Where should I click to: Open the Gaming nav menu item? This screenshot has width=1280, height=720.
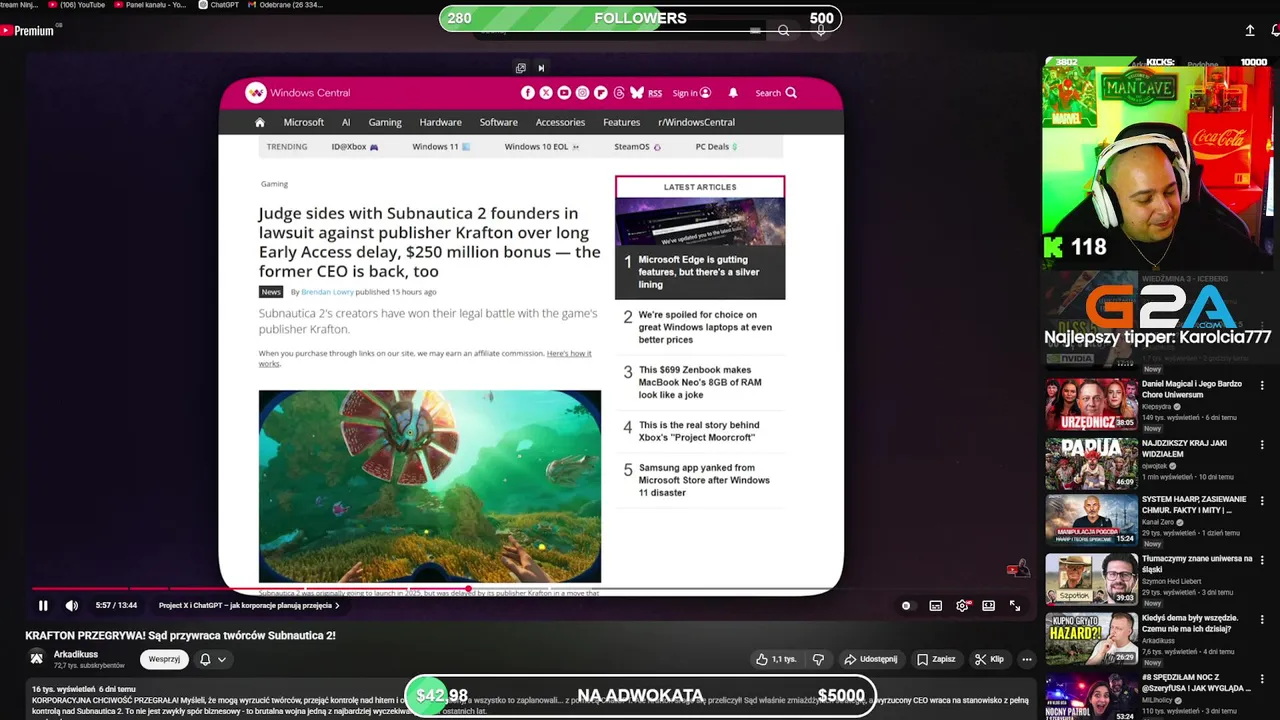(385, 122)
